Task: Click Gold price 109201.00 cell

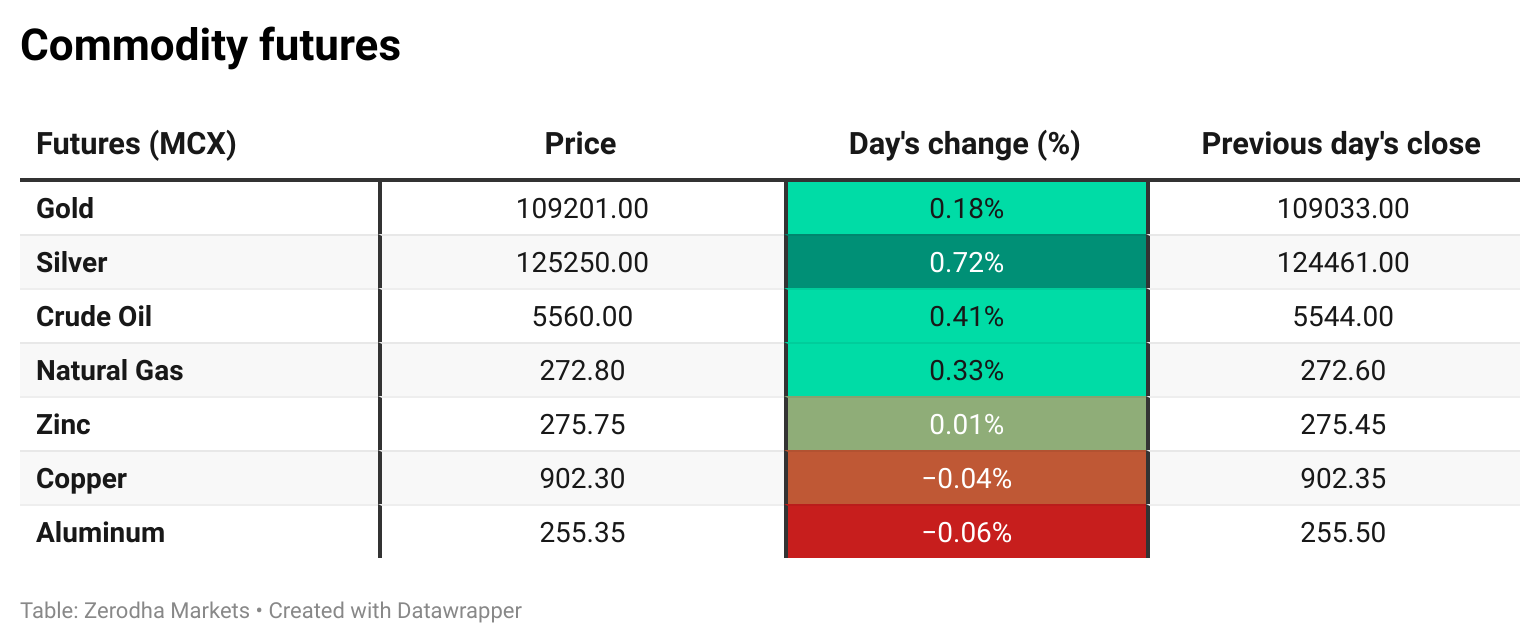Action: (582, 209)
